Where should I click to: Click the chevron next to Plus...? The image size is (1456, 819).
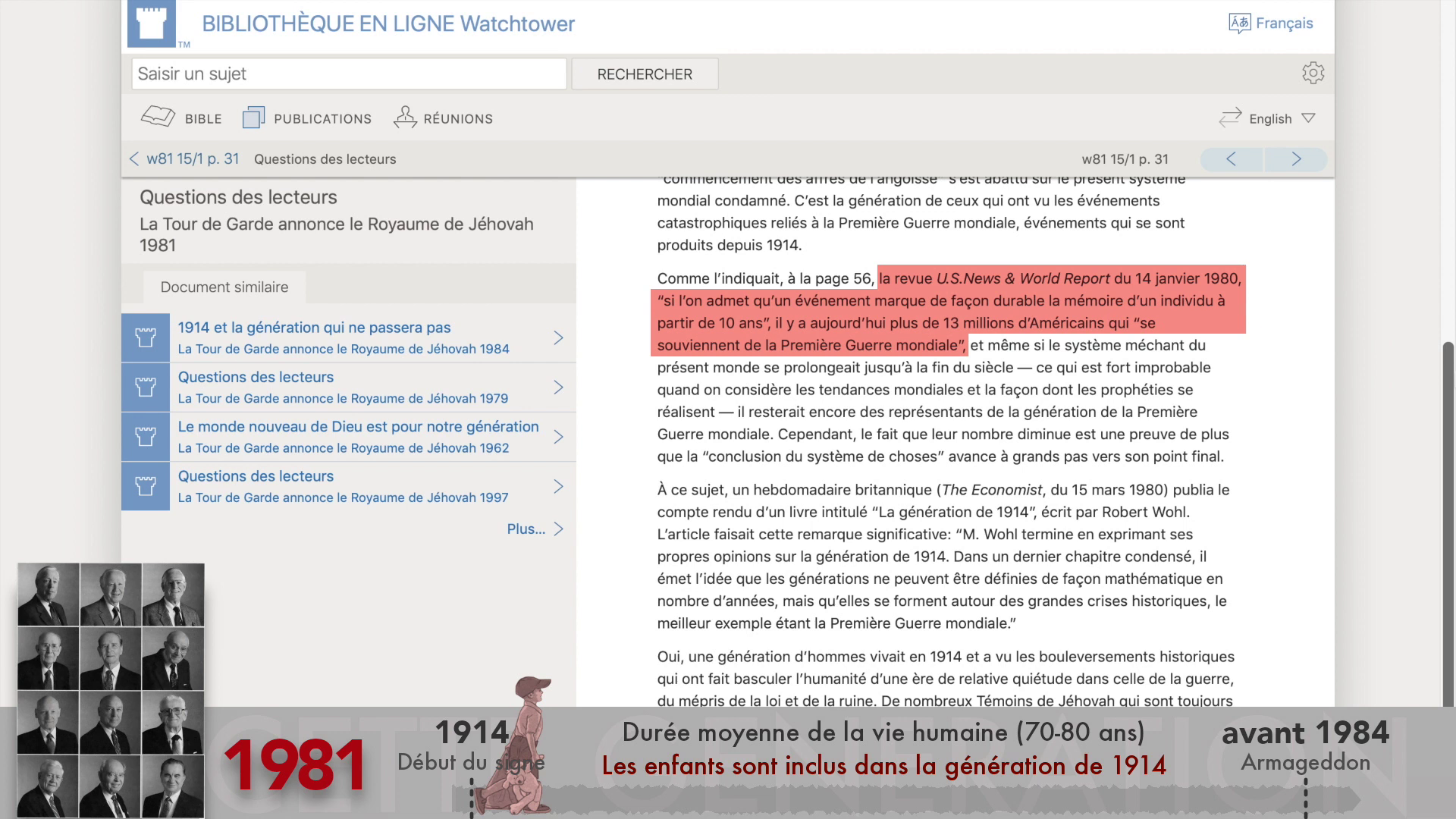(558, 529)
